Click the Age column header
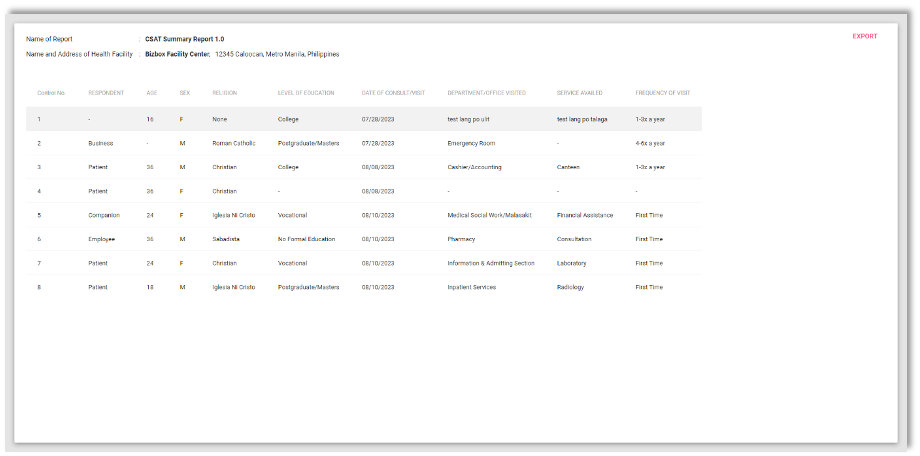This screenshot has width=920, height=456. point(152,93)
